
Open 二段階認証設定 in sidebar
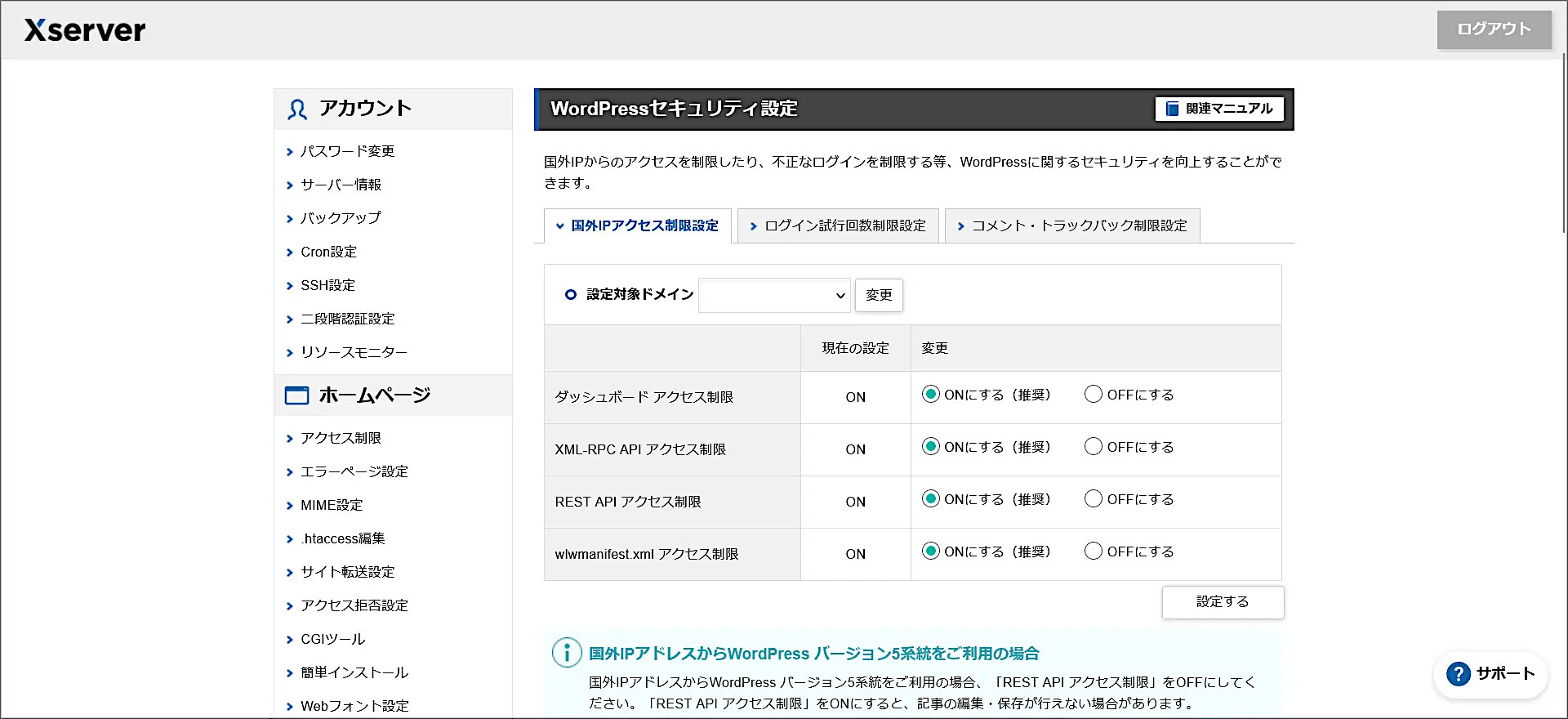(x=347, y=319)
